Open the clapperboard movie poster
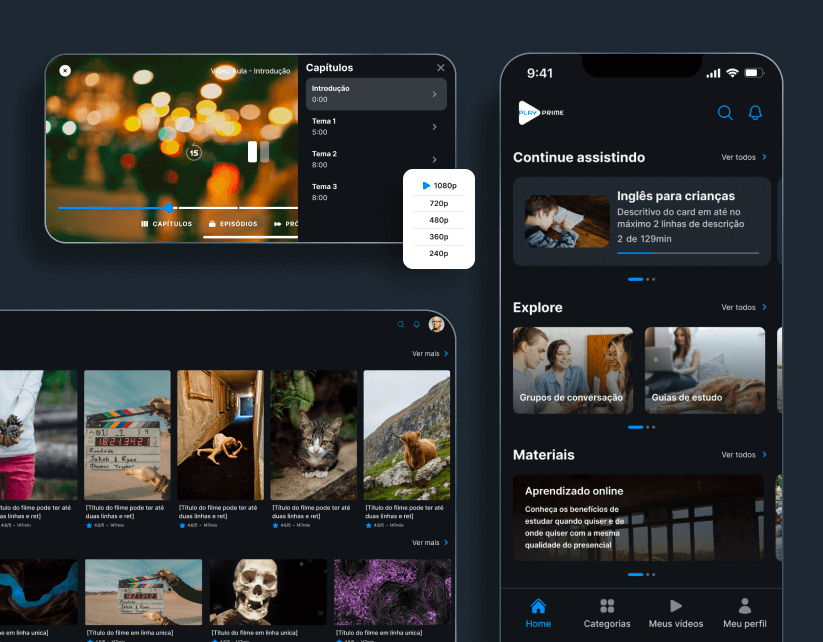The image size is (823, 642). [x=128, y=435]
